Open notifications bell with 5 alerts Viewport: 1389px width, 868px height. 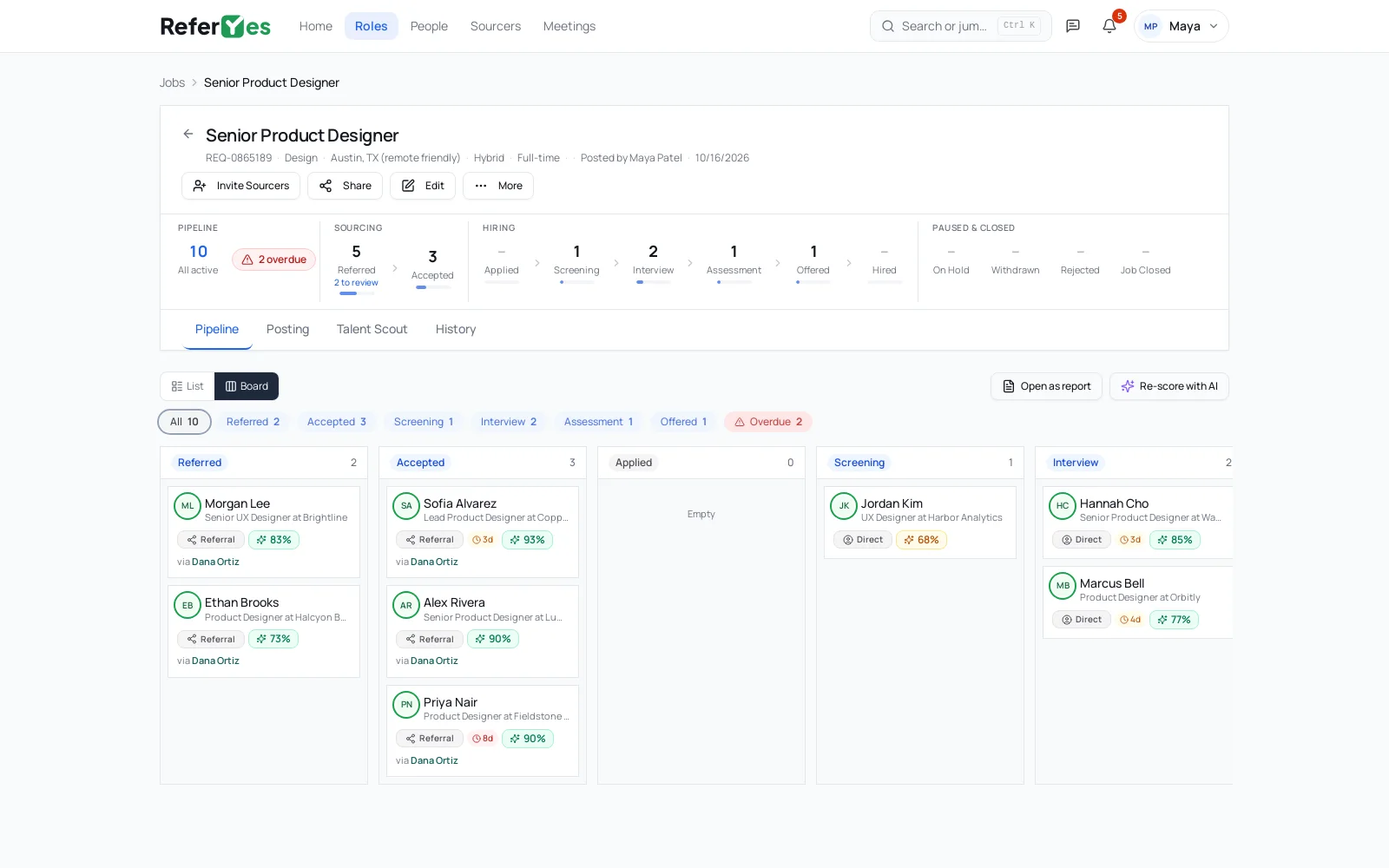click(1109, 26)
